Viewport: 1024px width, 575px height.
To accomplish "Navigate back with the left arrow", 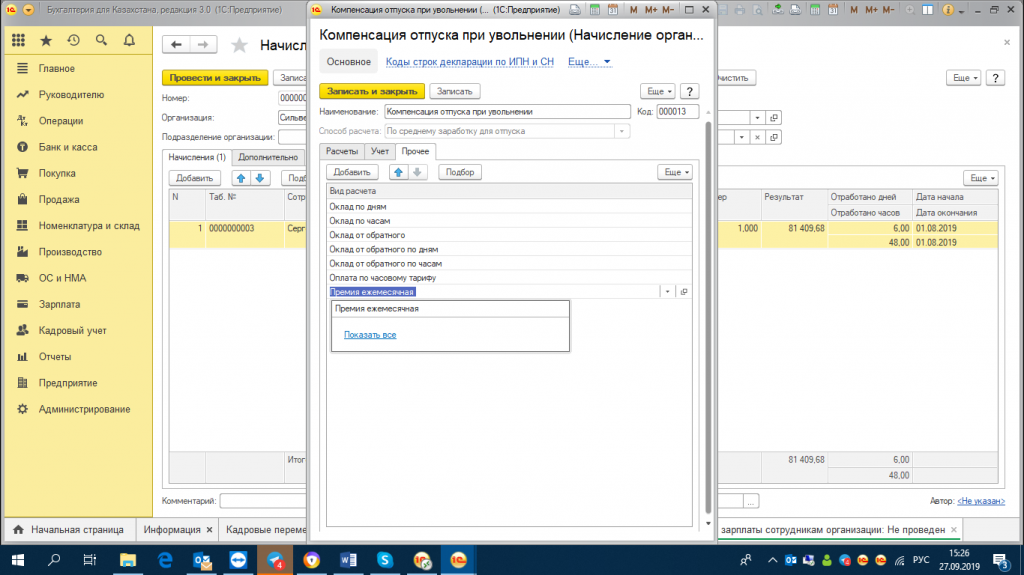I will [176, 44].
